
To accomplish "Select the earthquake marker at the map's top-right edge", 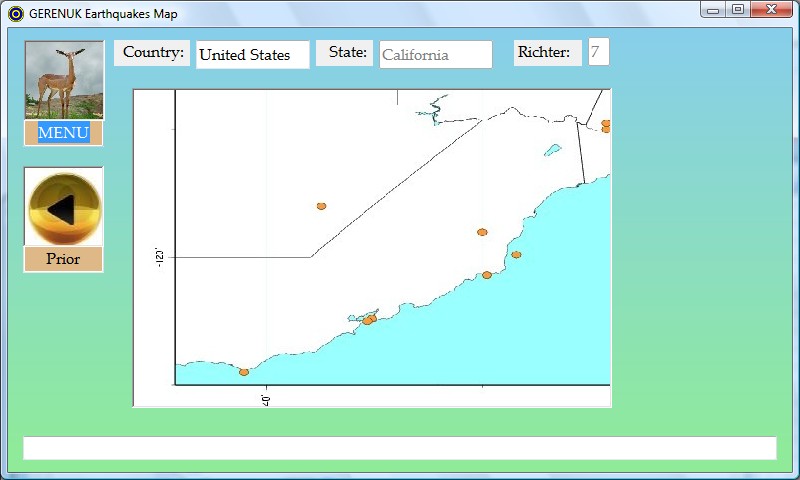I will tap(606, 125).
